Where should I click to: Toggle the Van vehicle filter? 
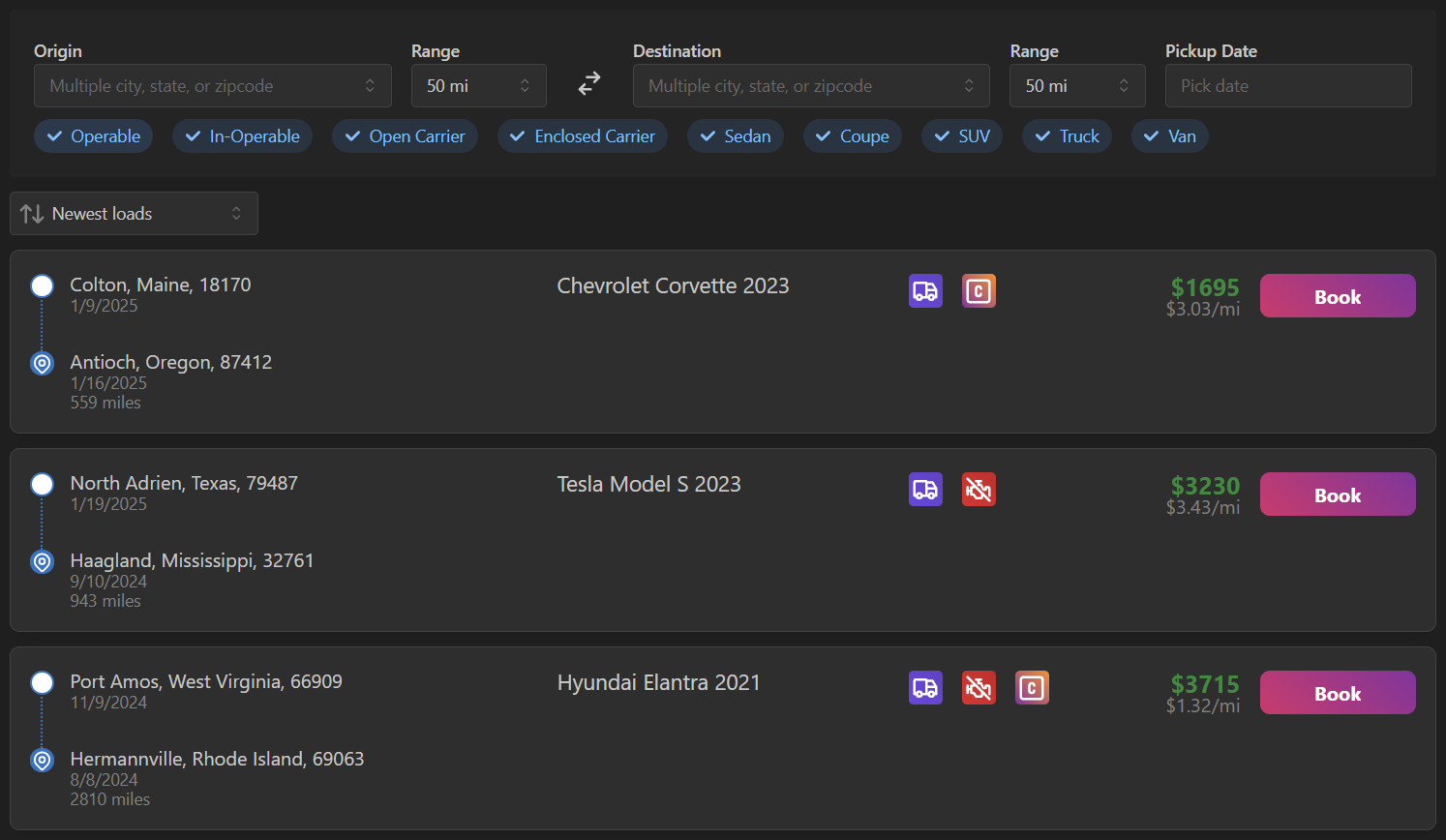pyautogui.click(x=1169, y=136)
